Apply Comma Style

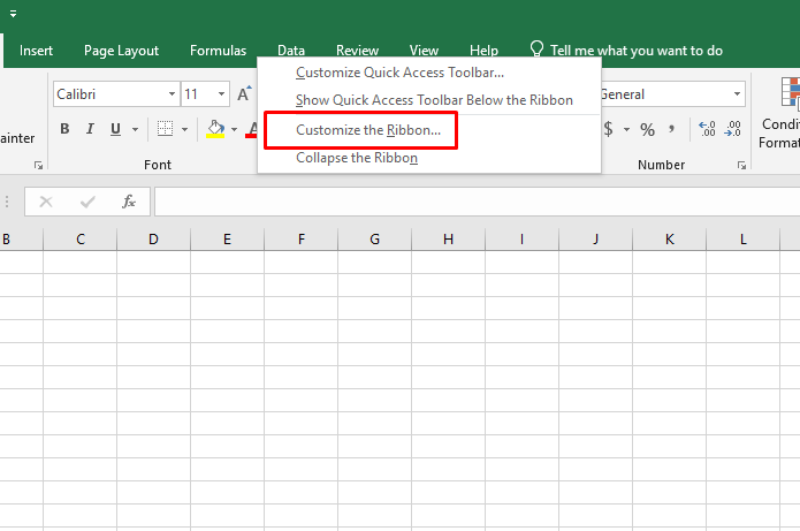(672, 129)
